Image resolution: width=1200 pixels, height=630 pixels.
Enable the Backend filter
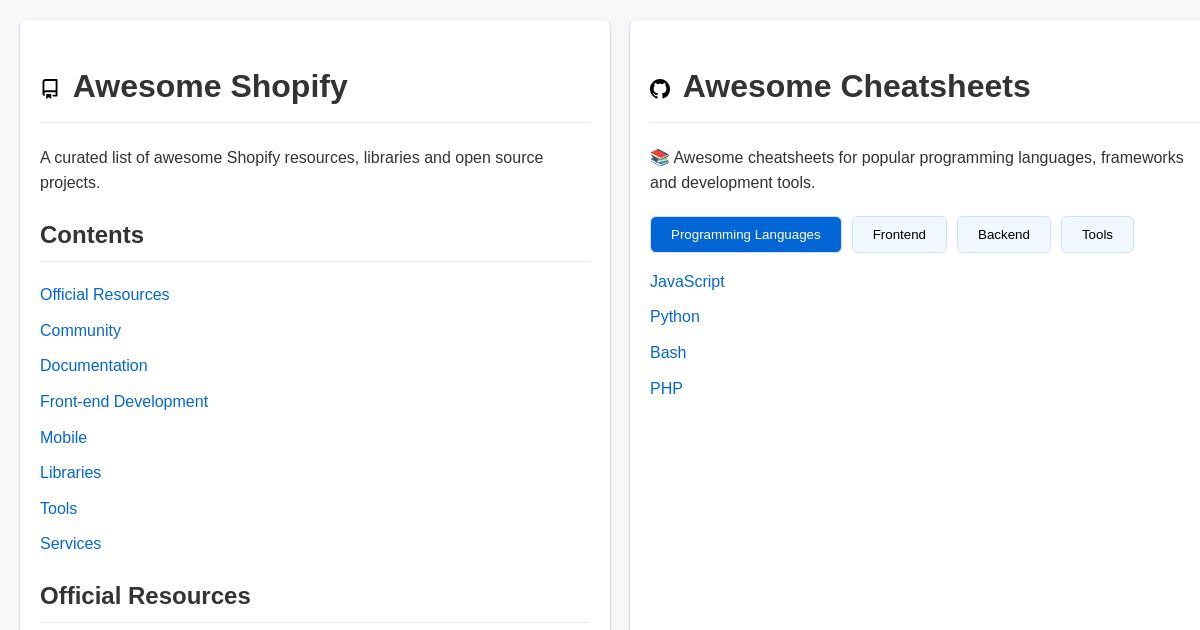point(1004,234)
